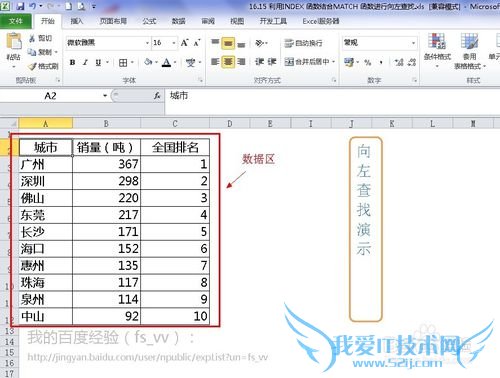Open the jingyan.baidu.com hyperlink
Screen dimensions: 500x378
[148, 357]
